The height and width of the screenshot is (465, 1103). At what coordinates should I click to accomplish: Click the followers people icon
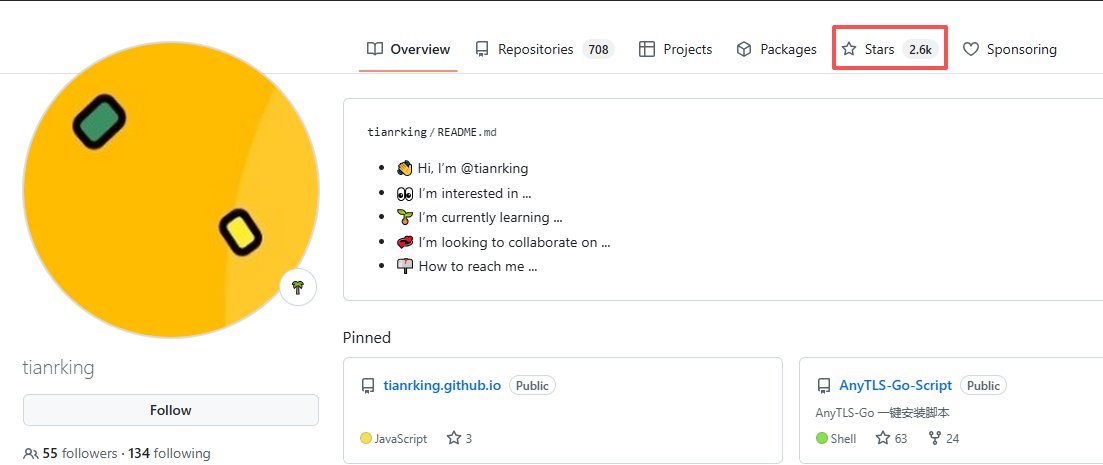pyautogui.click(x=31, y=453)
